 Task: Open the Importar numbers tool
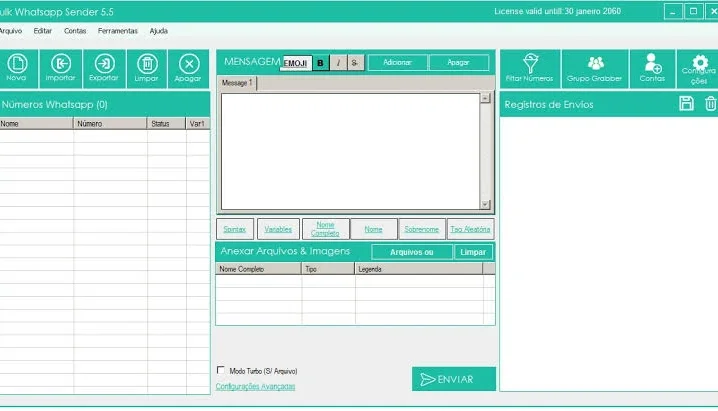pos(60,69)
